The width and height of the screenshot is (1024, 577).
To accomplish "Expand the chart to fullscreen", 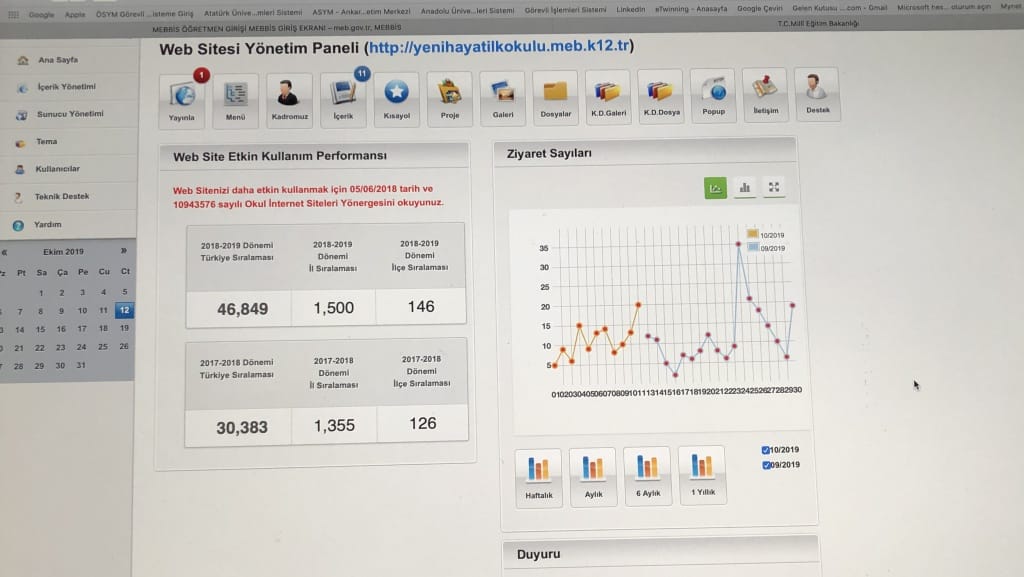I will tap(773, 187).
